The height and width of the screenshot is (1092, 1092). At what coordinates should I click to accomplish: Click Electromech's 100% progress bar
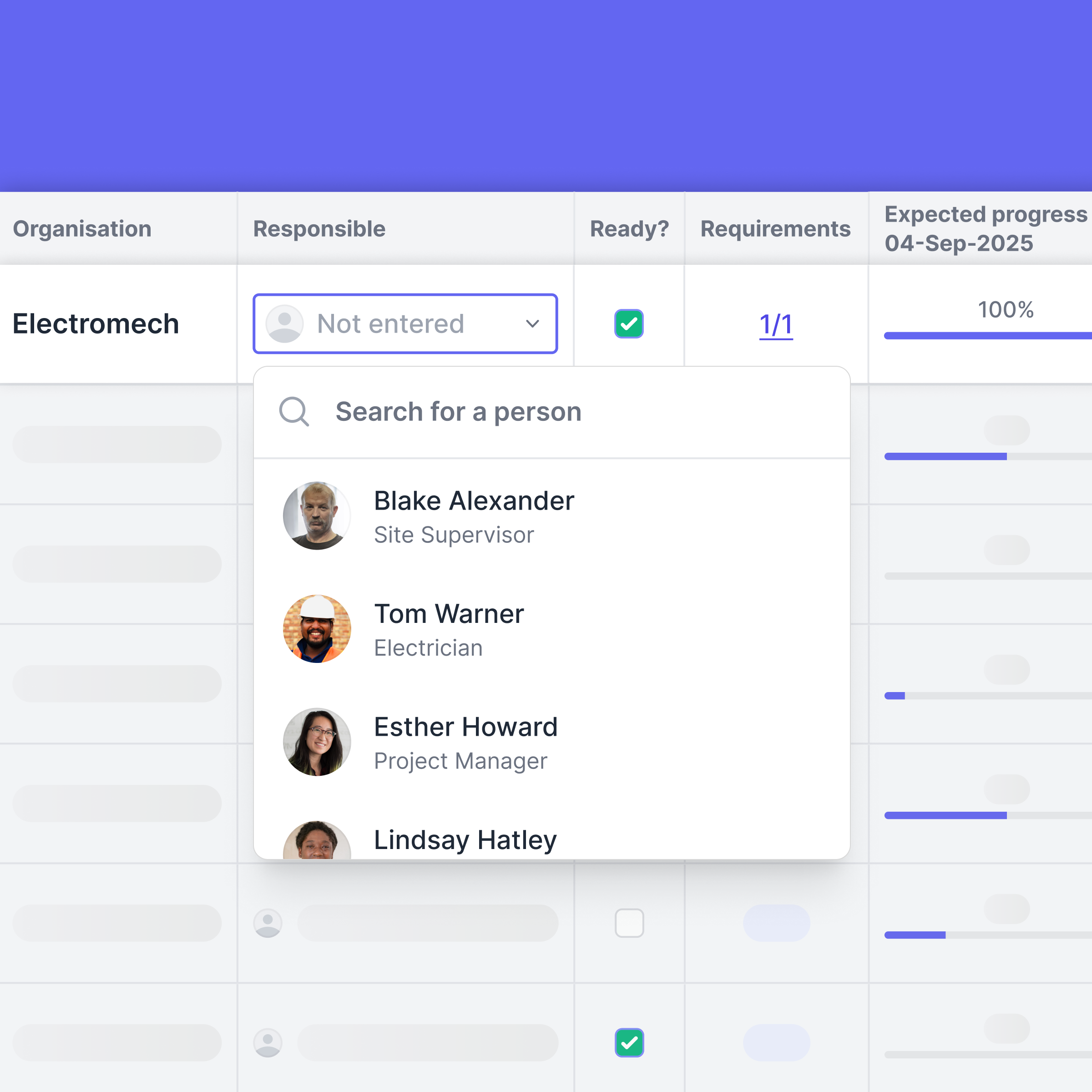[987, 336]
